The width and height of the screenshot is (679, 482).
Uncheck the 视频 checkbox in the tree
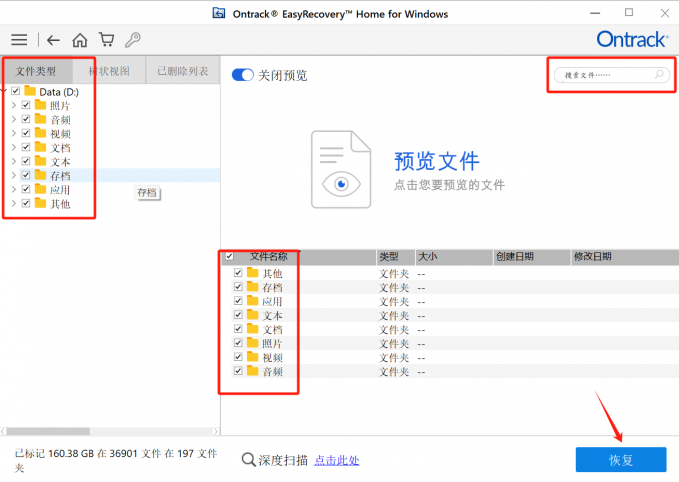(x=26, y=133)
